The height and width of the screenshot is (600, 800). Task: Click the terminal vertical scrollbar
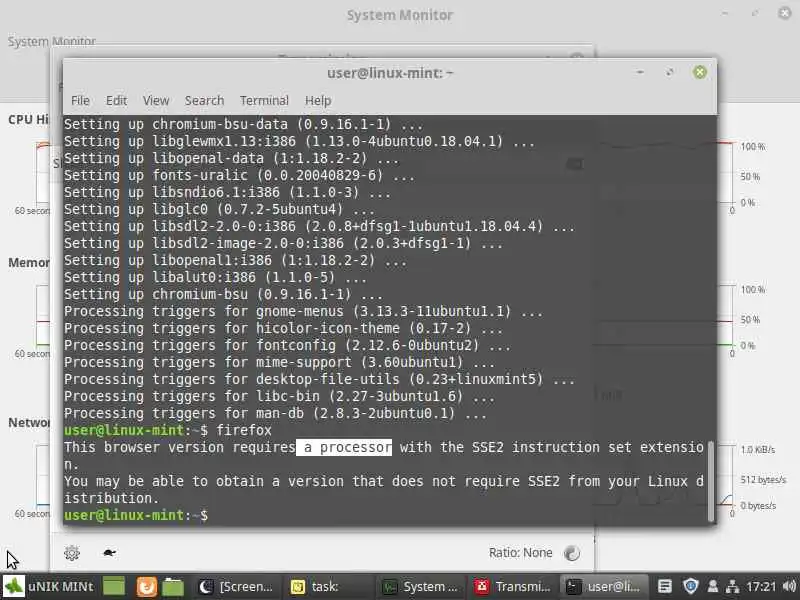711,482
